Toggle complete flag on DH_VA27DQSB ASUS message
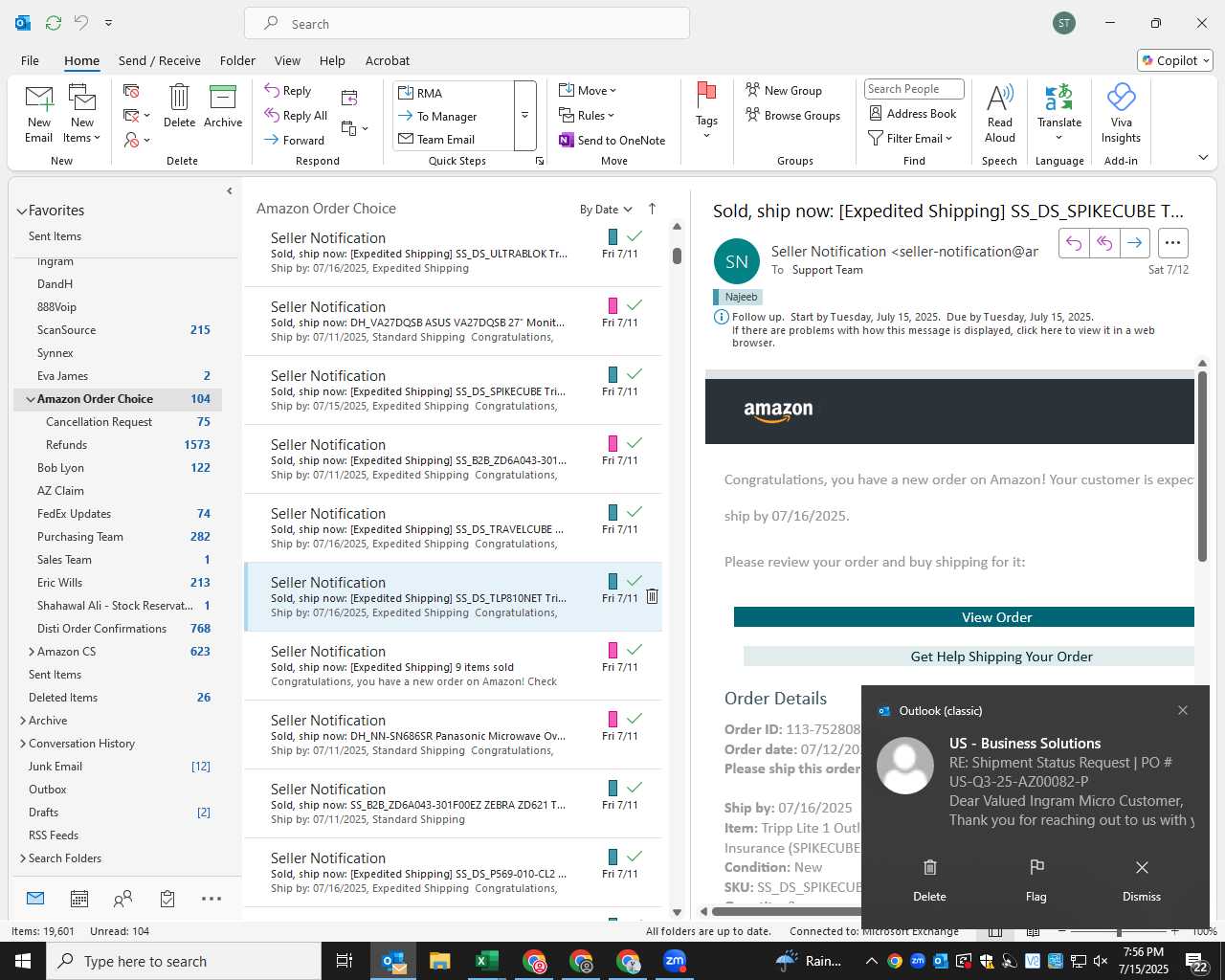 (635, 304)
